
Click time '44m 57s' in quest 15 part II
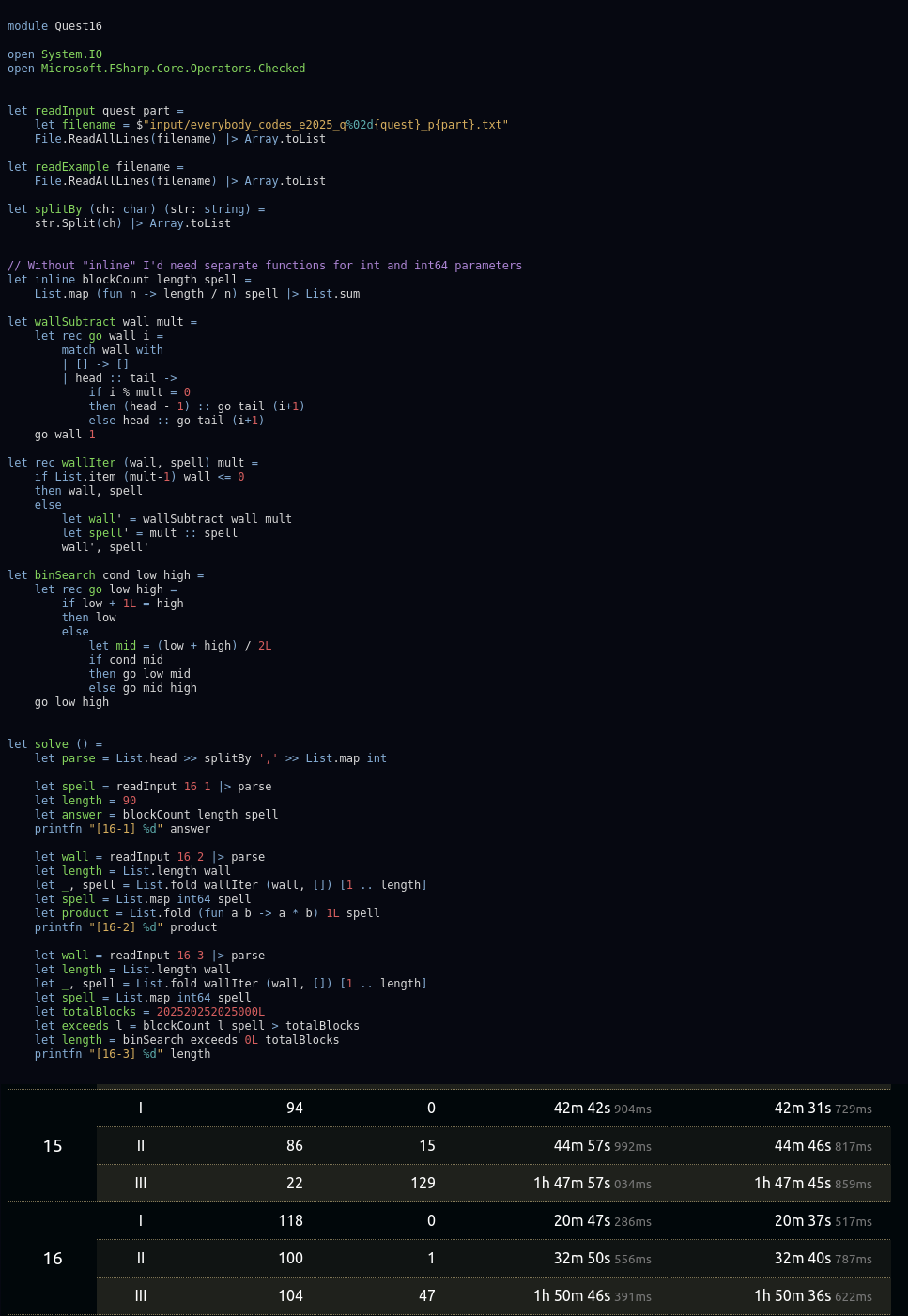click(582, 1146)
